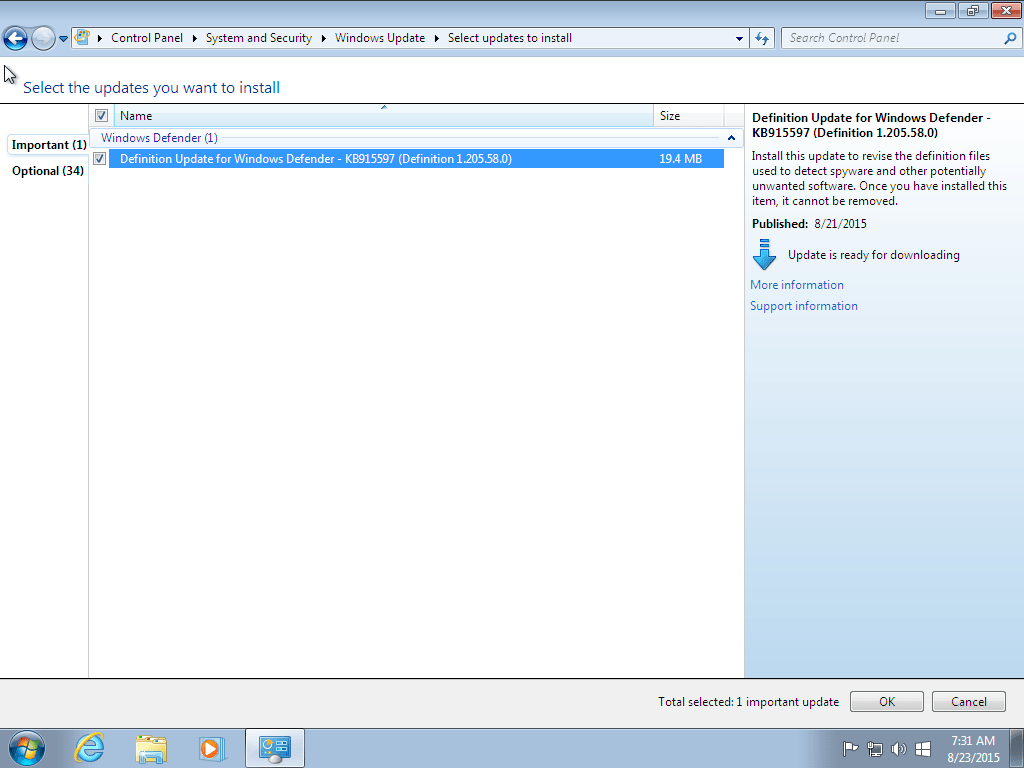Toggle the select-all checkbox in column header
The image size is (1024, 768).
pos(101,115)
